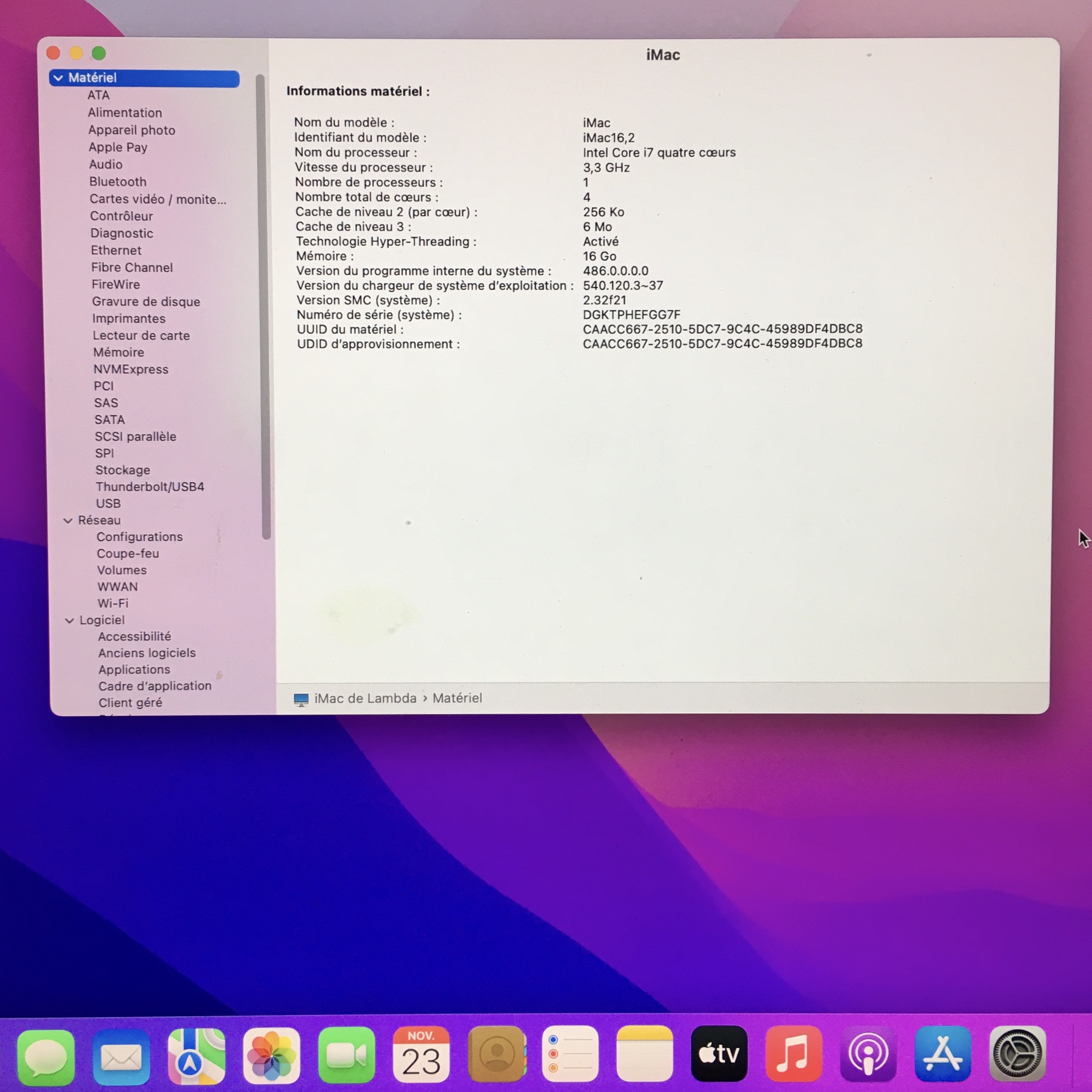
Task: Click the sidebar vertical scrollbar
Action: [x=263, y=307]
